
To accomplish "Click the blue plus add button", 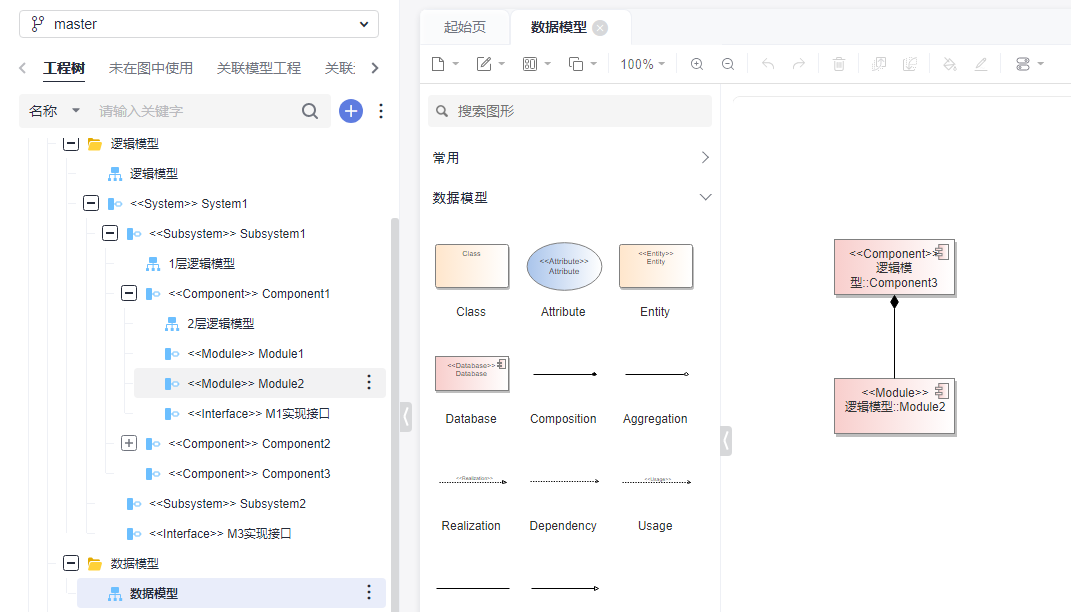I will [351, 111].
